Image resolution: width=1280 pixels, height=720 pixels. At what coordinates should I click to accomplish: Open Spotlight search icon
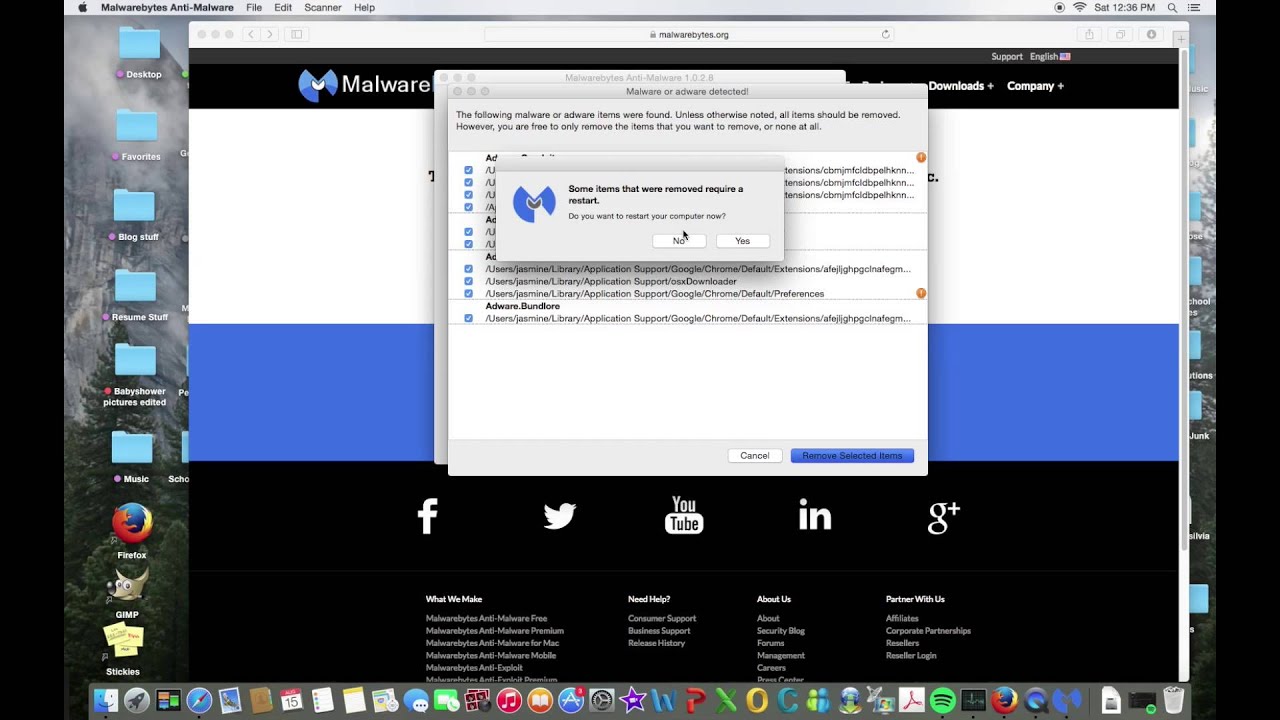1172,7
